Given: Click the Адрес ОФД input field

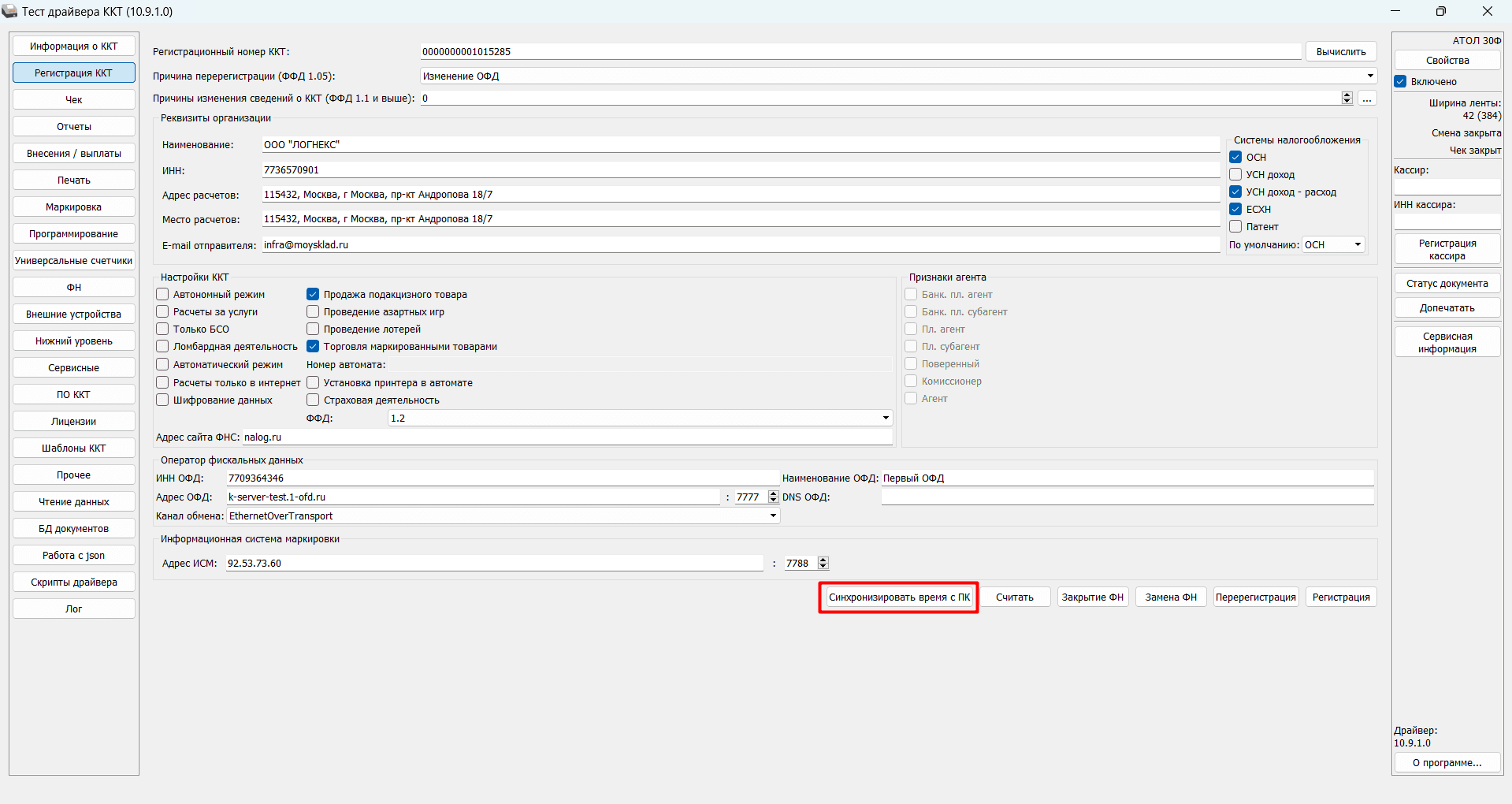Looking at the screenshot, I should pyautogui.click(x=473, y=497).
